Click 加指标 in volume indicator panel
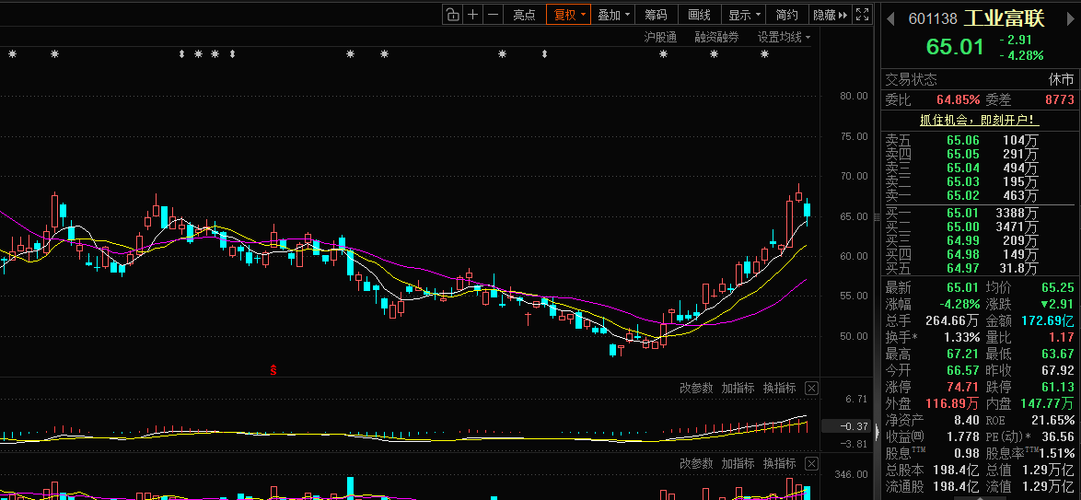Screen dimensions: 1081x500 738,463
